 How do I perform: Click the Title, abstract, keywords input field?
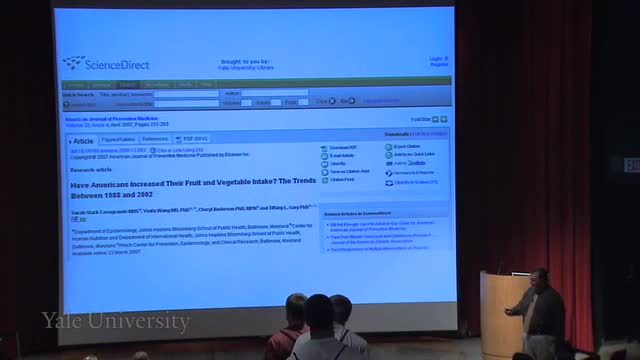point(186,94)
